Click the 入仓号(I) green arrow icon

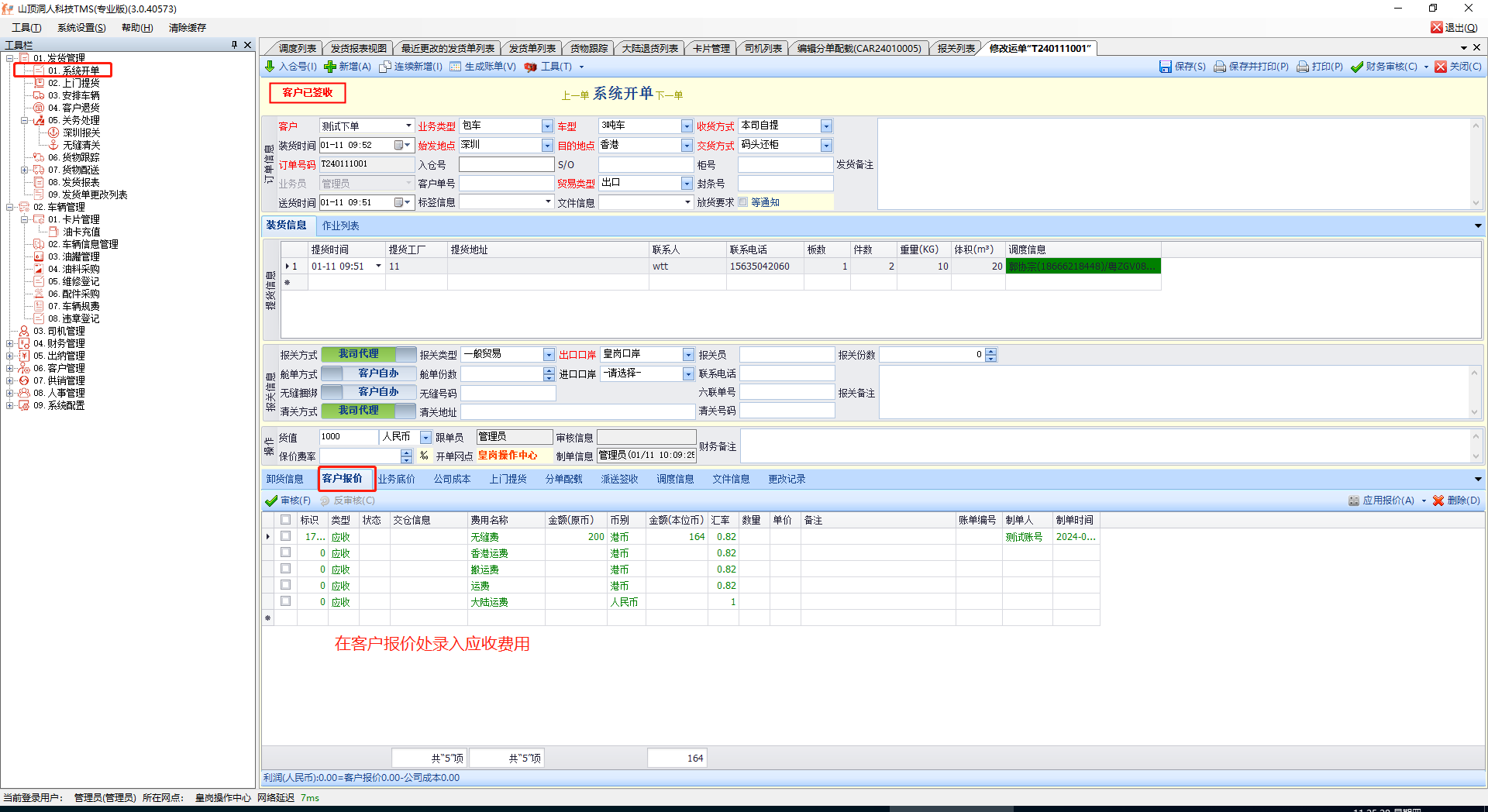coord(270,67)
